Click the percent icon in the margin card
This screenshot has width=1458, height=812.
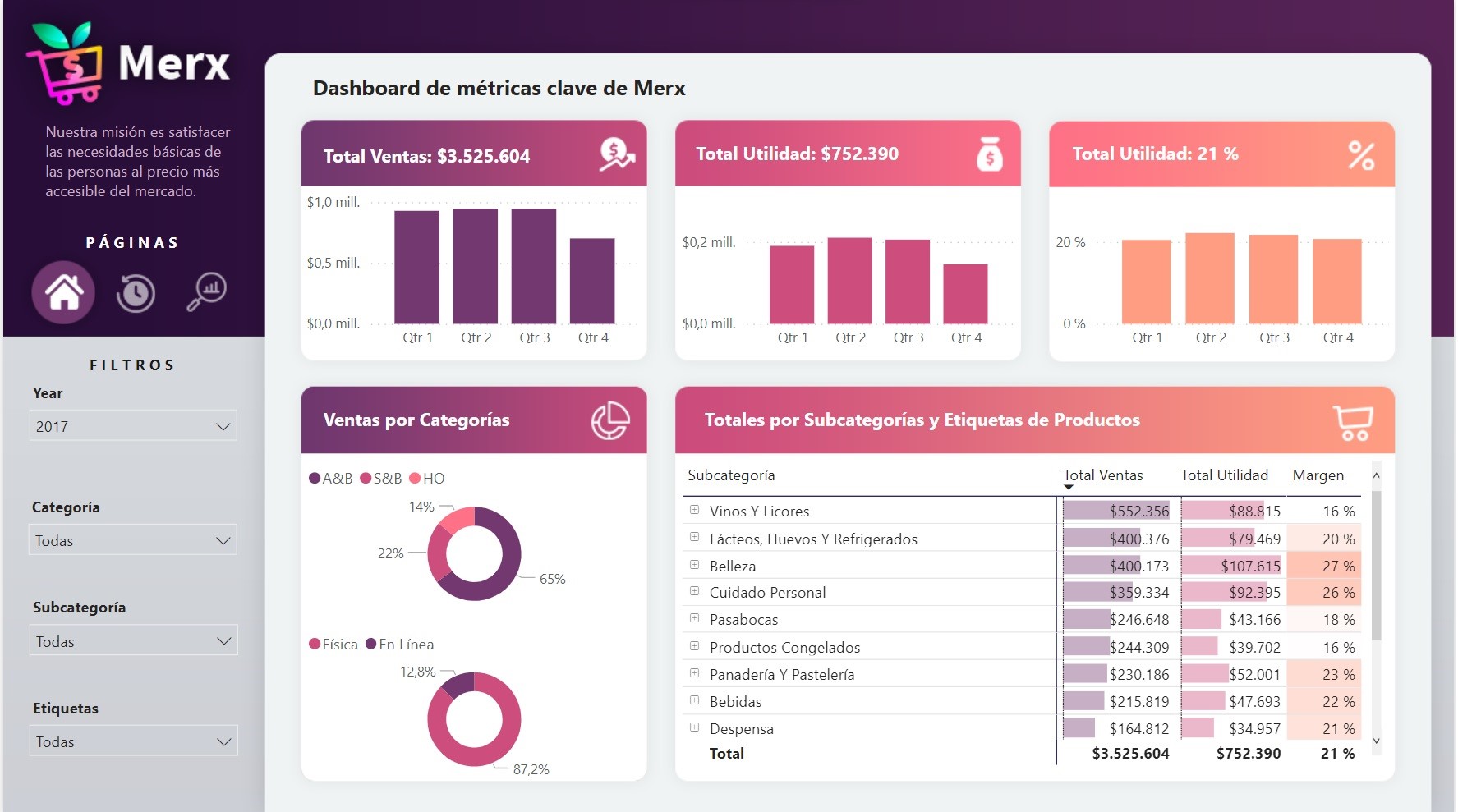tap(1361, 155)
